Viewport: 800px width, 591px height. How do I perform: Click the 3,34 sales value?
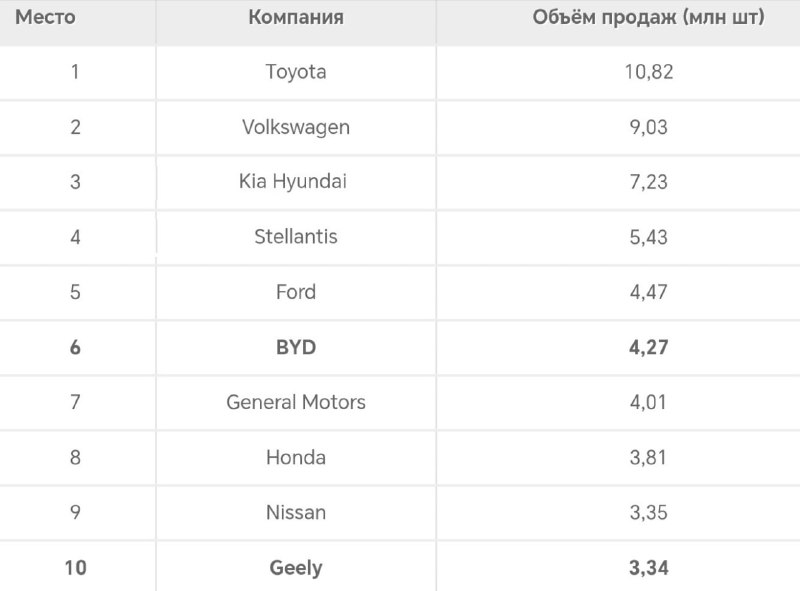pos(648,568)
